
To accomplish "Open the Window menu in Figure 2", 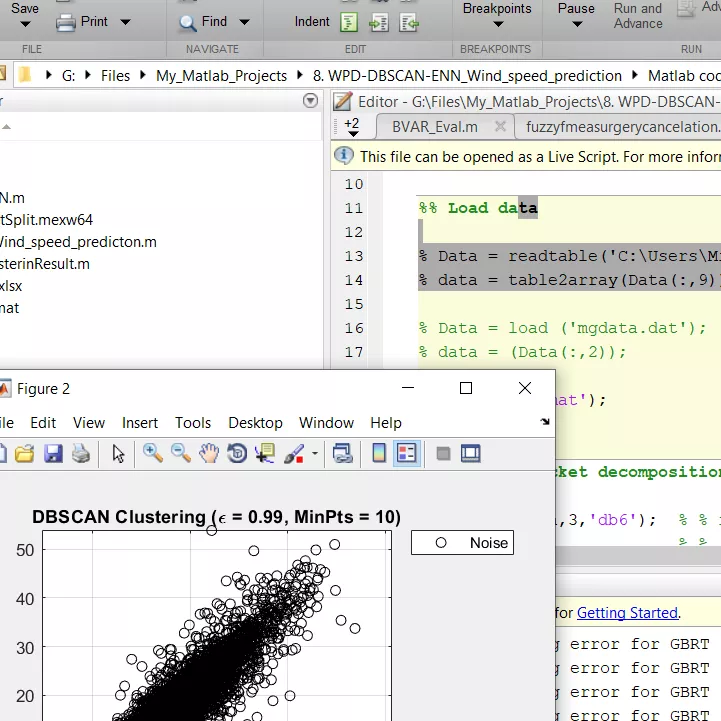I will click(x=326, y=423).
